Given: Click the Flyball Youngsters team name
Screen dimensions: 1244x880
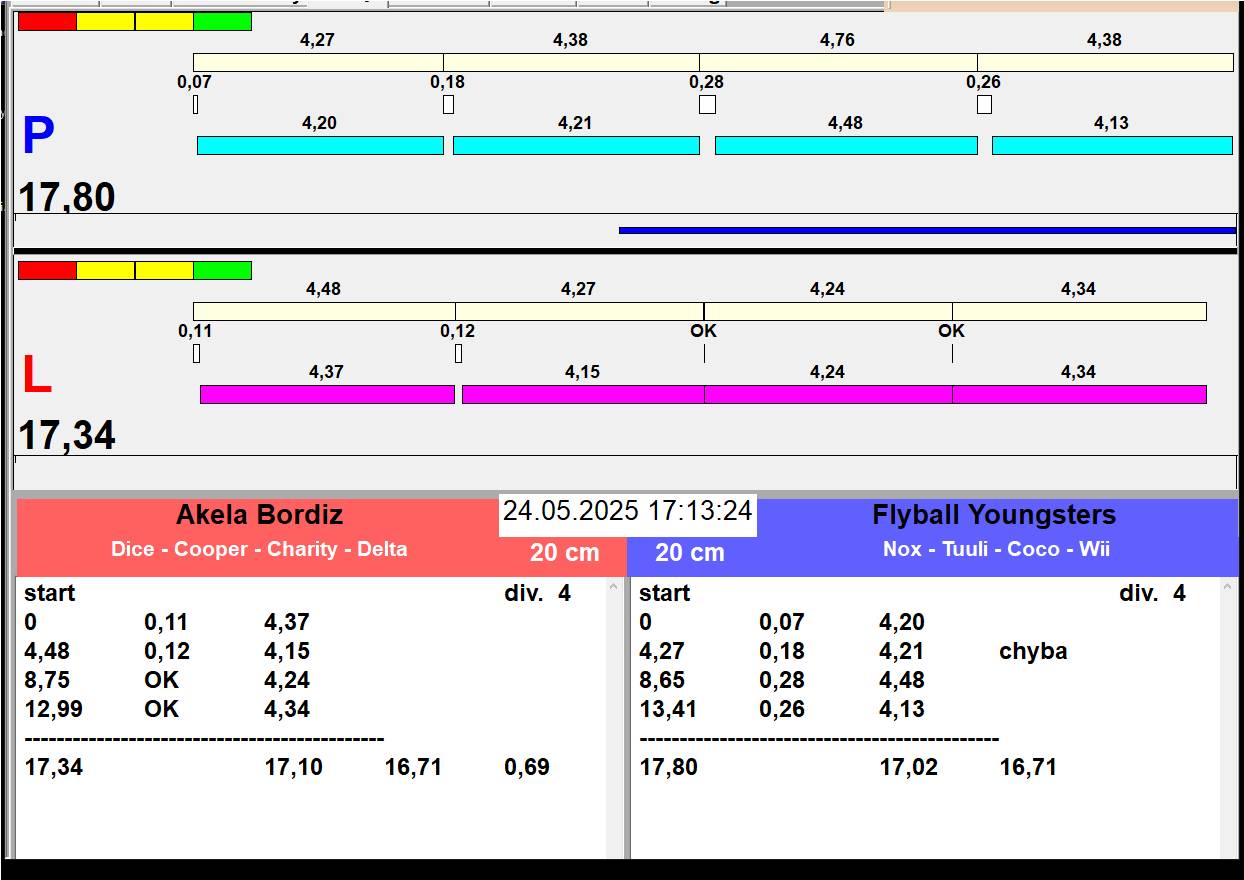Looking at the screenshot, I should pos(994,515).
